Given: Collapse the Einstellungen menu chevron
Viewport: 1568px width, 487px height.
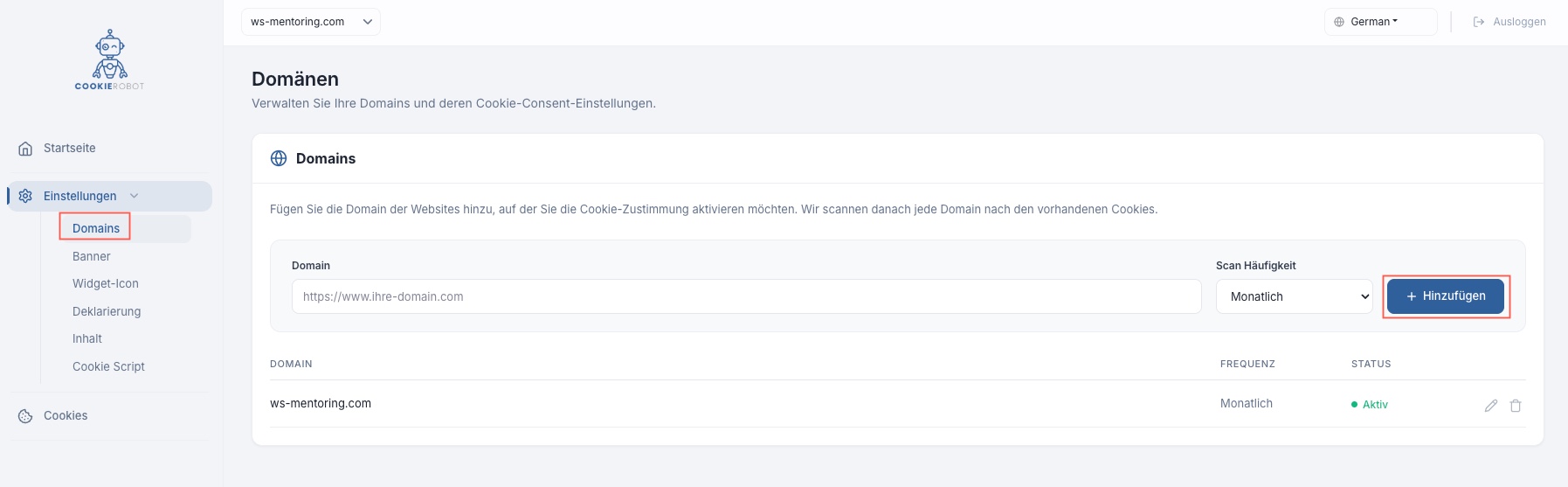Looking at the screenshot, I should click(x=135, y=196).
